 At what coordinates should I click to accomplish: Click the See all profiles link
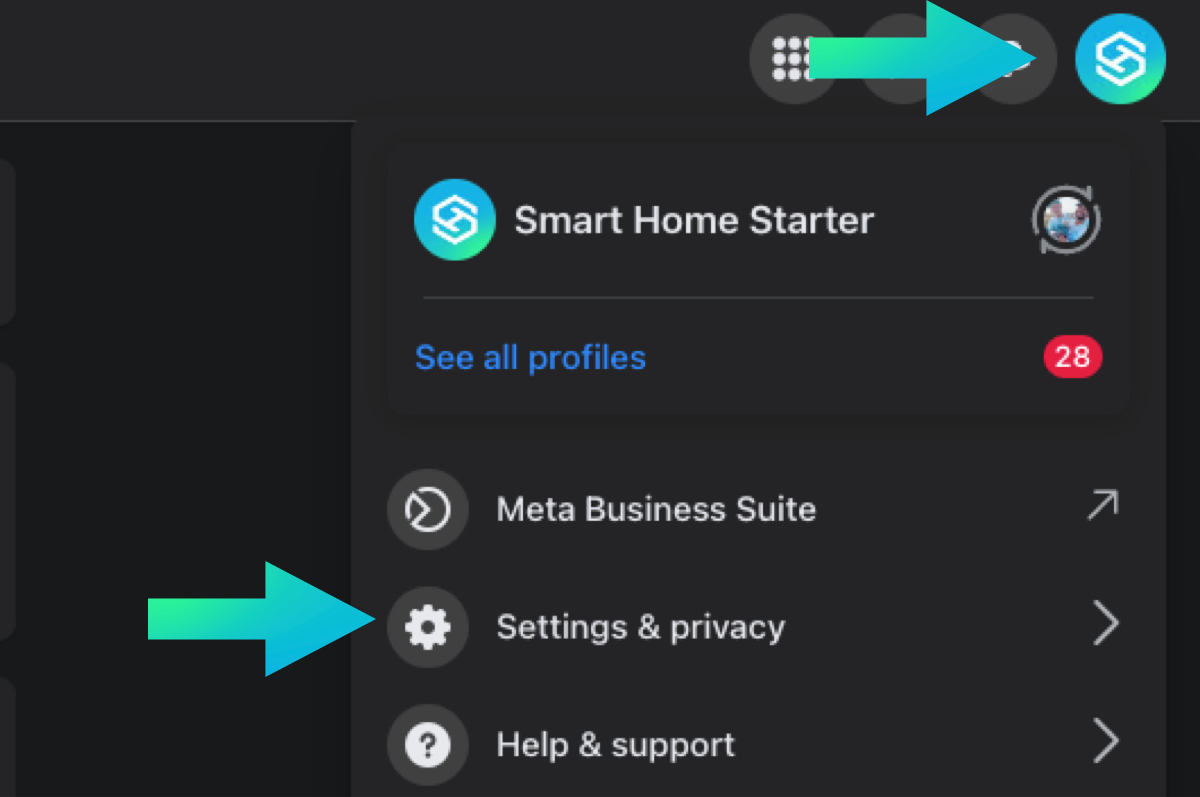[x=530, y=357]
